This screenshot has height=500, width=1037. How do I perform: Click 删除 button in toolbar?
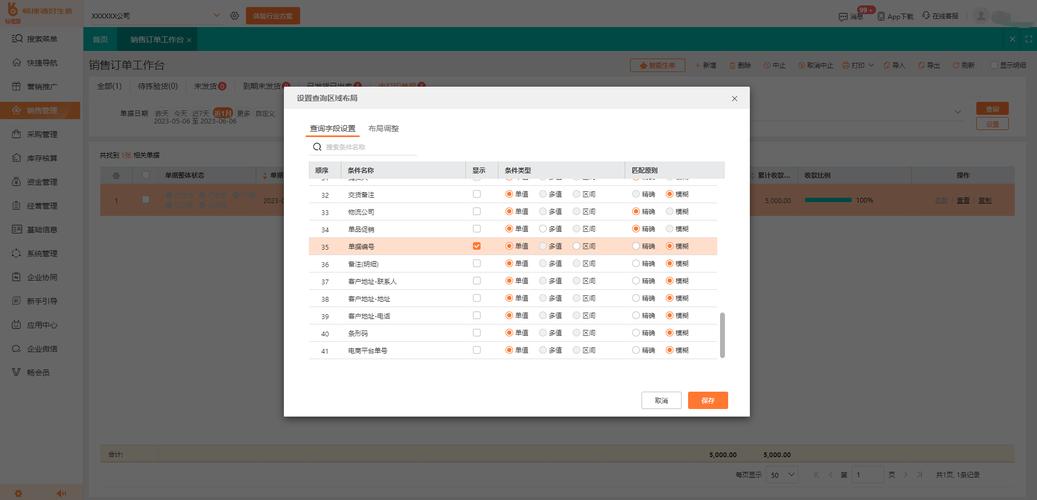coord(740,65)
